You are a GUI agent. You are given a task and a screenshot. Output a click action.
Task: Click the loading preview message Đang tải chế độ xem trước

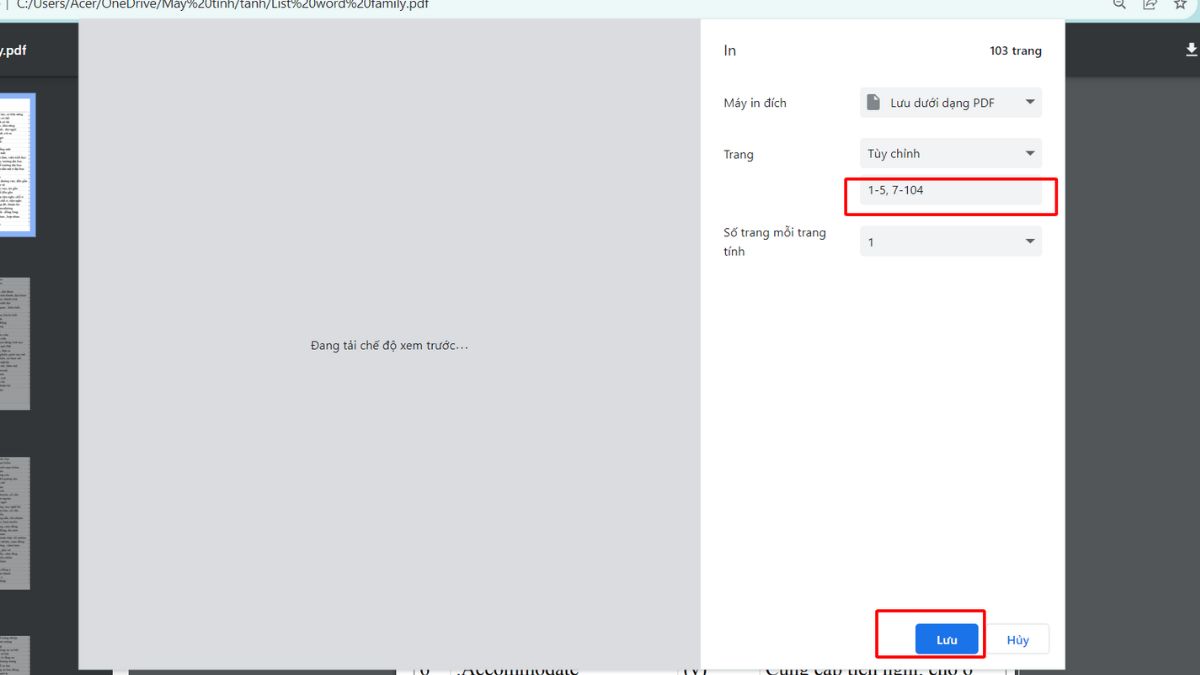coord(389,345)
